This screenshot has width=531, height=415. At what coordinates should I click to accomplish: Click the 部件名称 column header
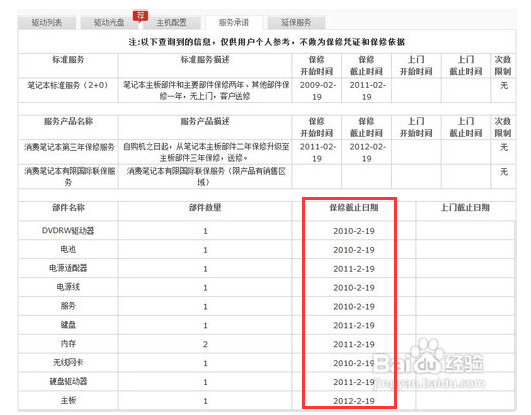(68, 208)
